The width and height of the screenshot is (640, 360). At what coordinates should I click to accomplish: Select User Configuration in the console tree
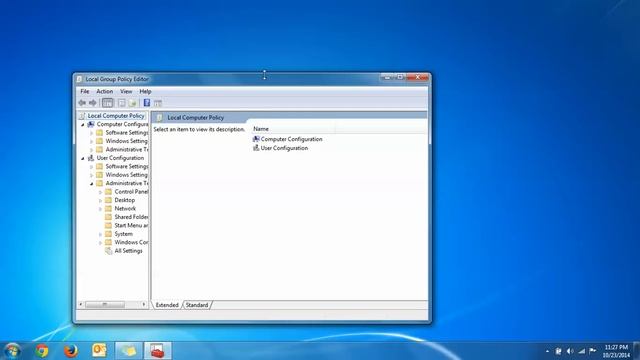[120, 158]
